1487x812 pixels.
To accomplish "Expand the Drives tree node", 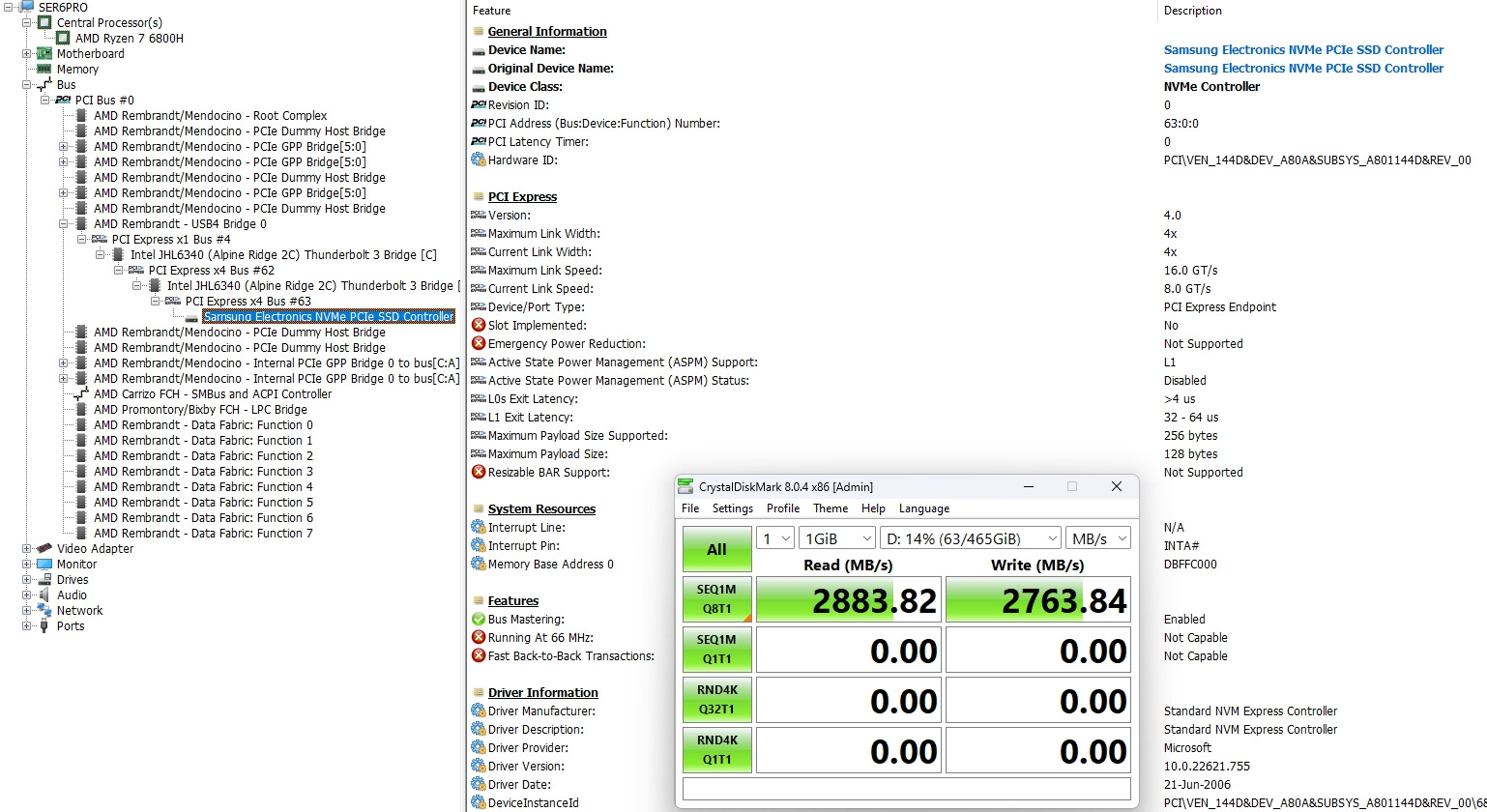I will (x=27, y=579).
